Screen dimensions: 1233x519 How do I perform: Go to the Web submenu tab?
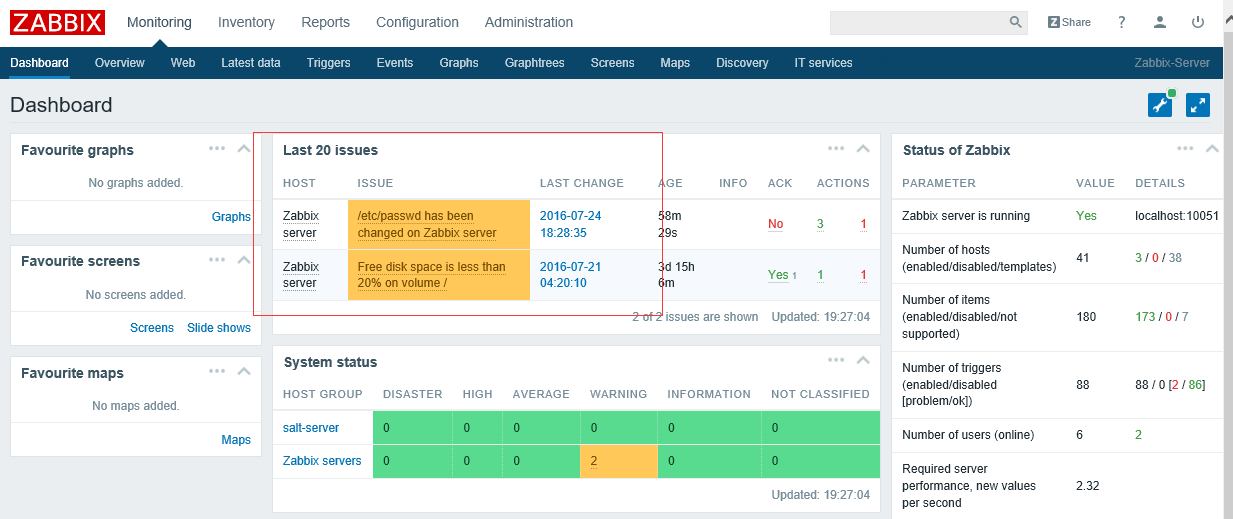point(183,62)
